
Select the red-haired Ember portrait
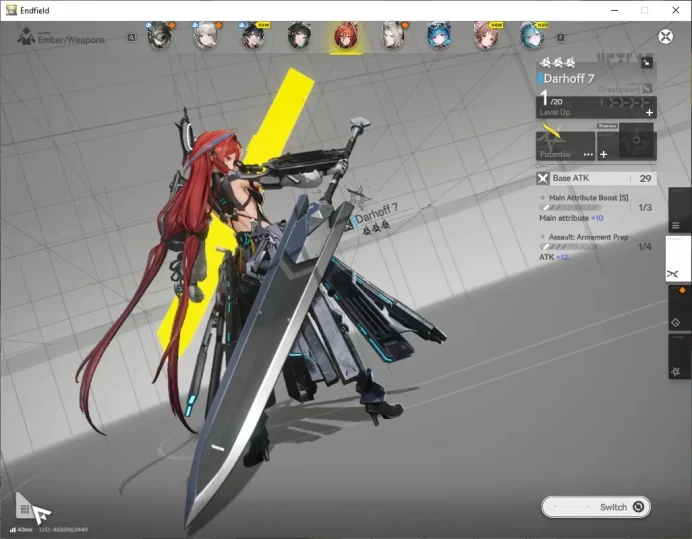346,36
